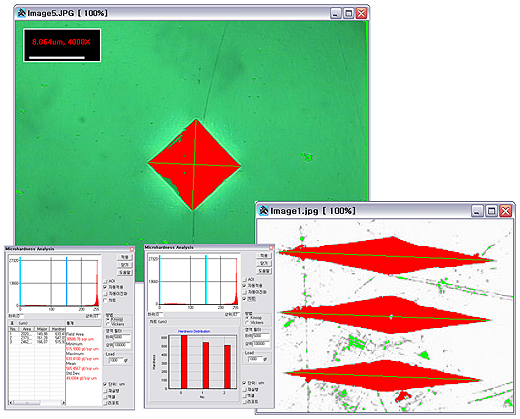The width and height of the screenshot is (520, 419).
Task: Click the Area column header in results table
Action: [x=27, y=329]
